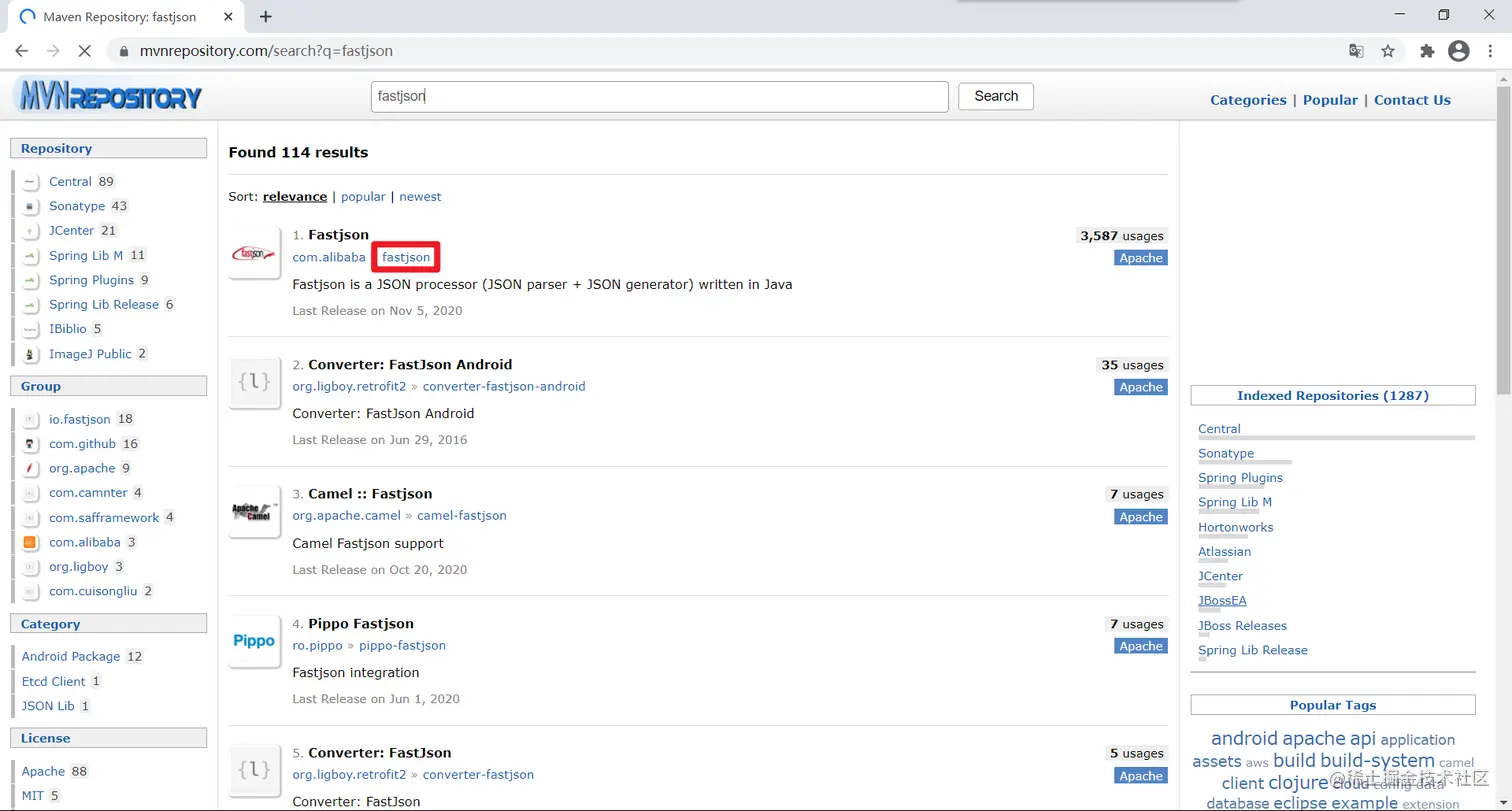The width and height of the screenshot is (1512, 811).
Task: Open the Popular link in header
Action: 1330,100
